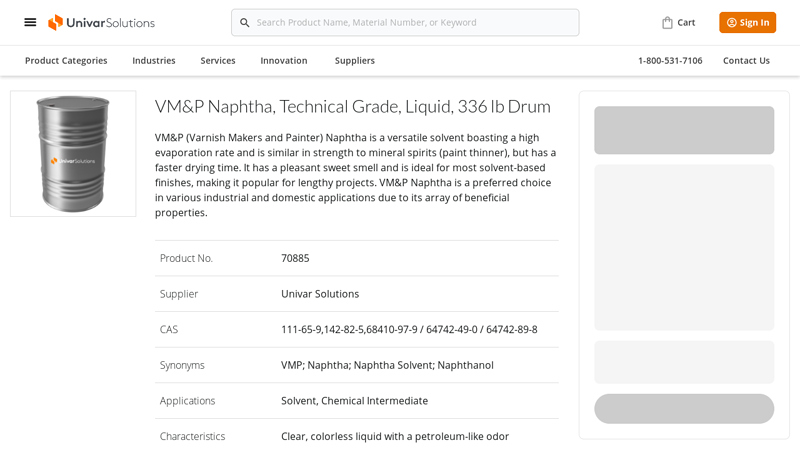Viewport: 800px width, 450px height.
Task: Click the CAS numbers value
Action: (x=409, y=330)
